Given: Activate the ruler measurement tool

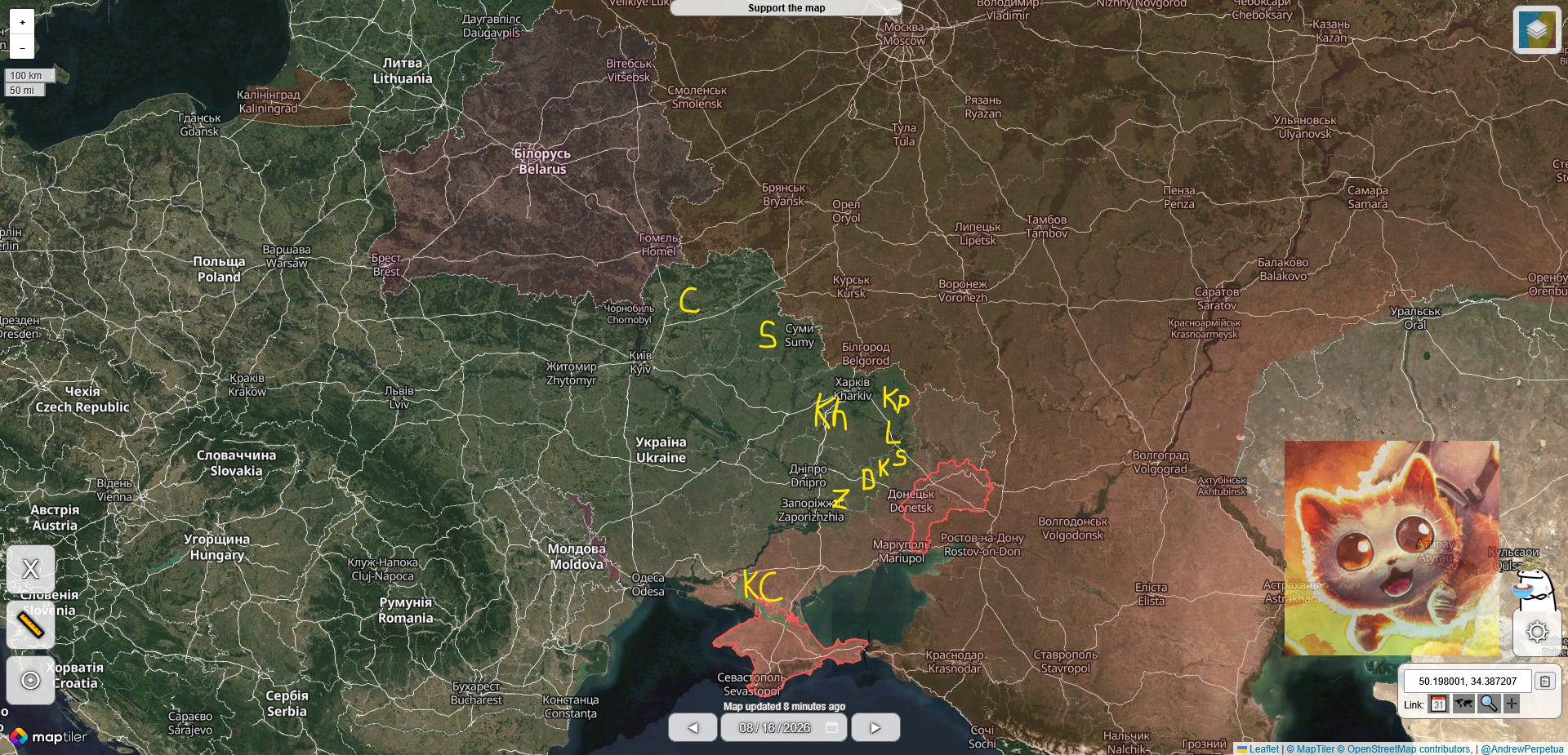Looking at the screenshot, I should click(x=31, y=624).
